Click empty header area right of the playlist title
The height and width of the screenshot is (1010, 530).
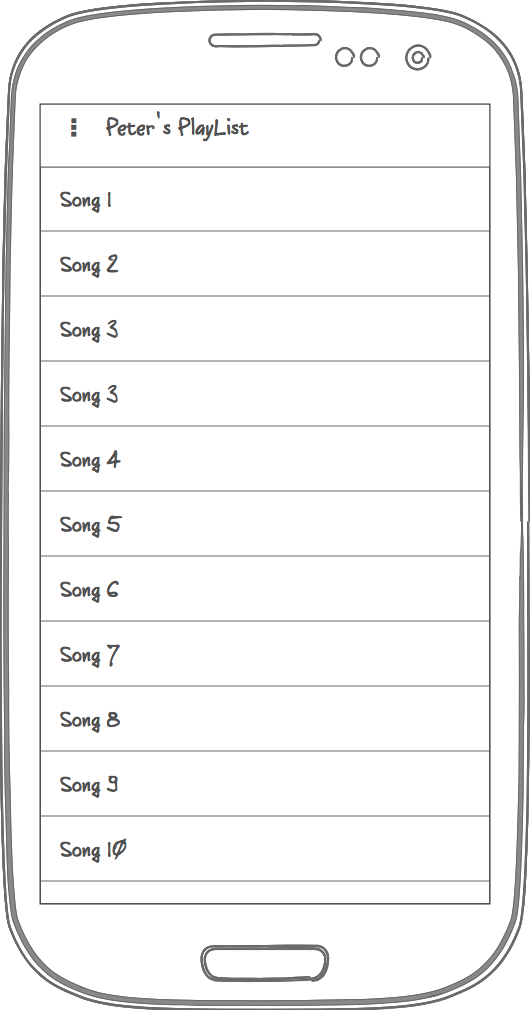pyautogui.click(x=369, y=135)
